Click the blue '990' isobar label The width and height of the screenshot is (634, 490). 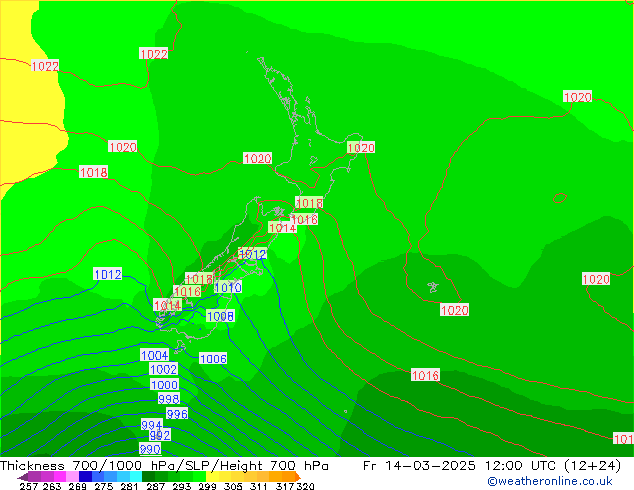click(x=150, y=449)
